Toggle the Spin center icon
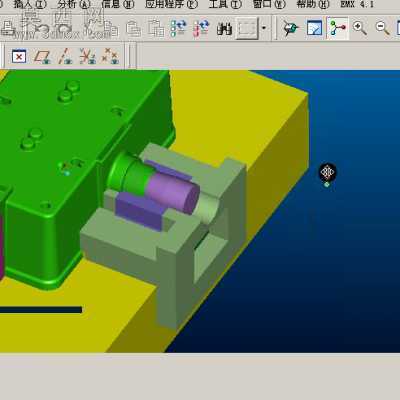The width and height of the screenshot is (400, 400). pyautogui.click(x=291, y=29)
